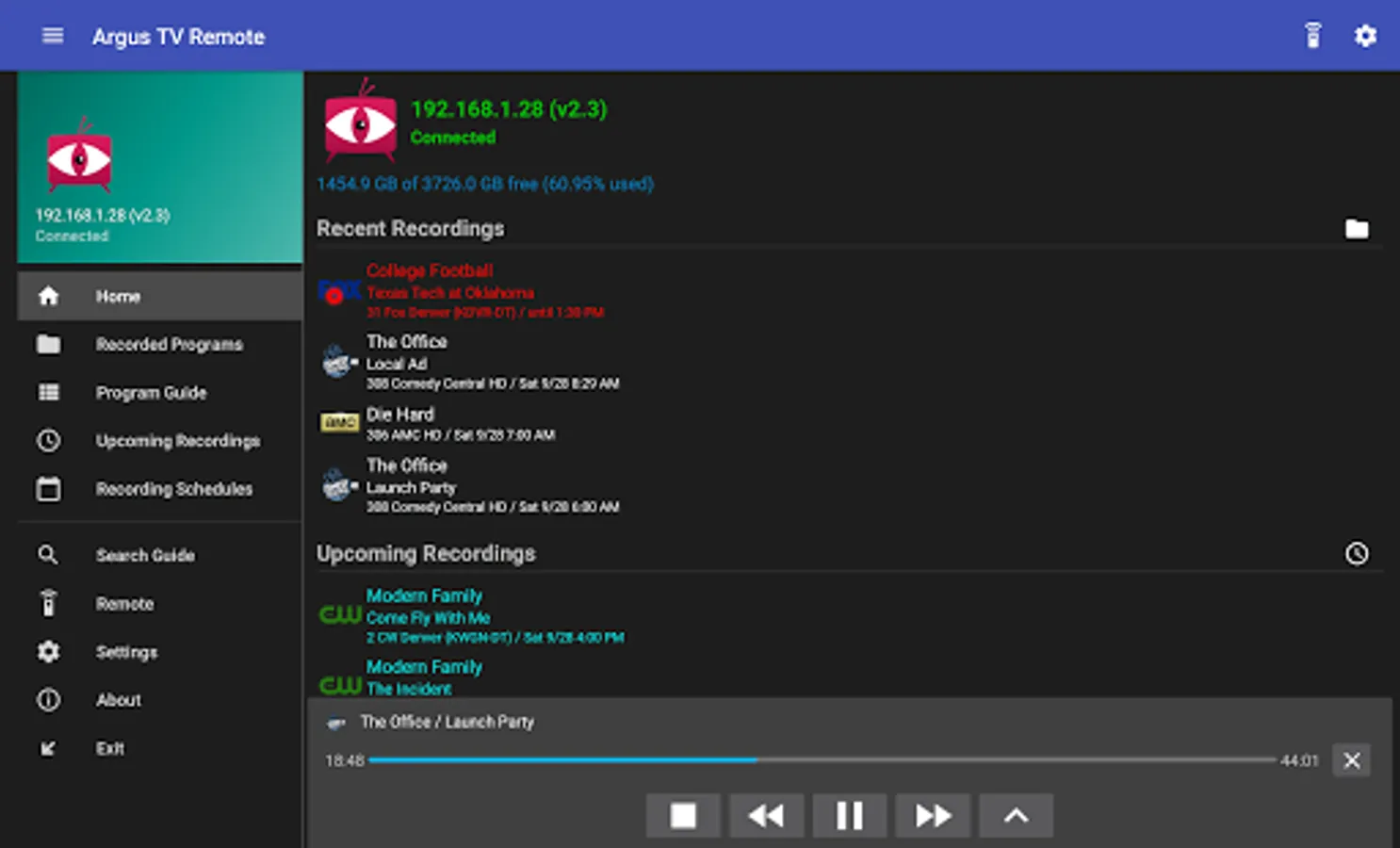Open Search Guide menu item

pos(160,555)
